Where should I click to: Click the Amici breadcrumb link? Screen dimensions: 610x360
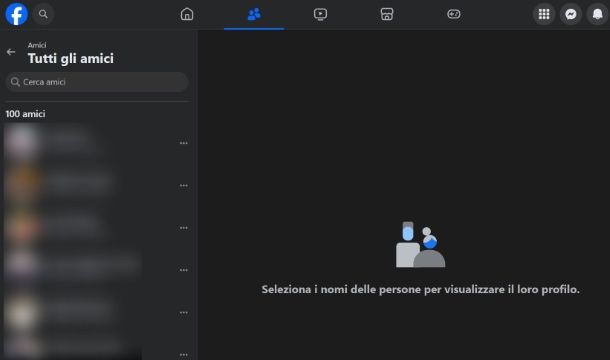[37, 45]
